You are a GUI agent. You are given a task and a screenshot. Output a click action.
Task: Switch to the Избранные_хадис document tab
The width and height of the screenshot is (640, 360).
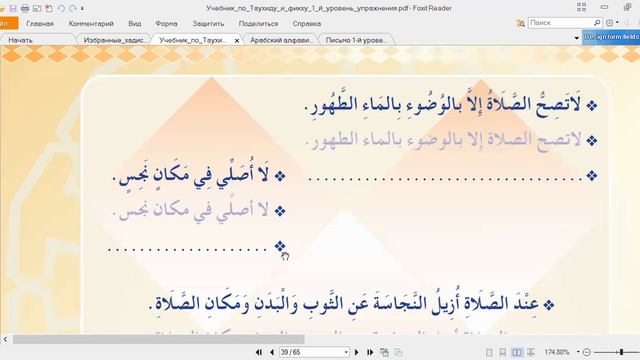click(x=113, y=40)
